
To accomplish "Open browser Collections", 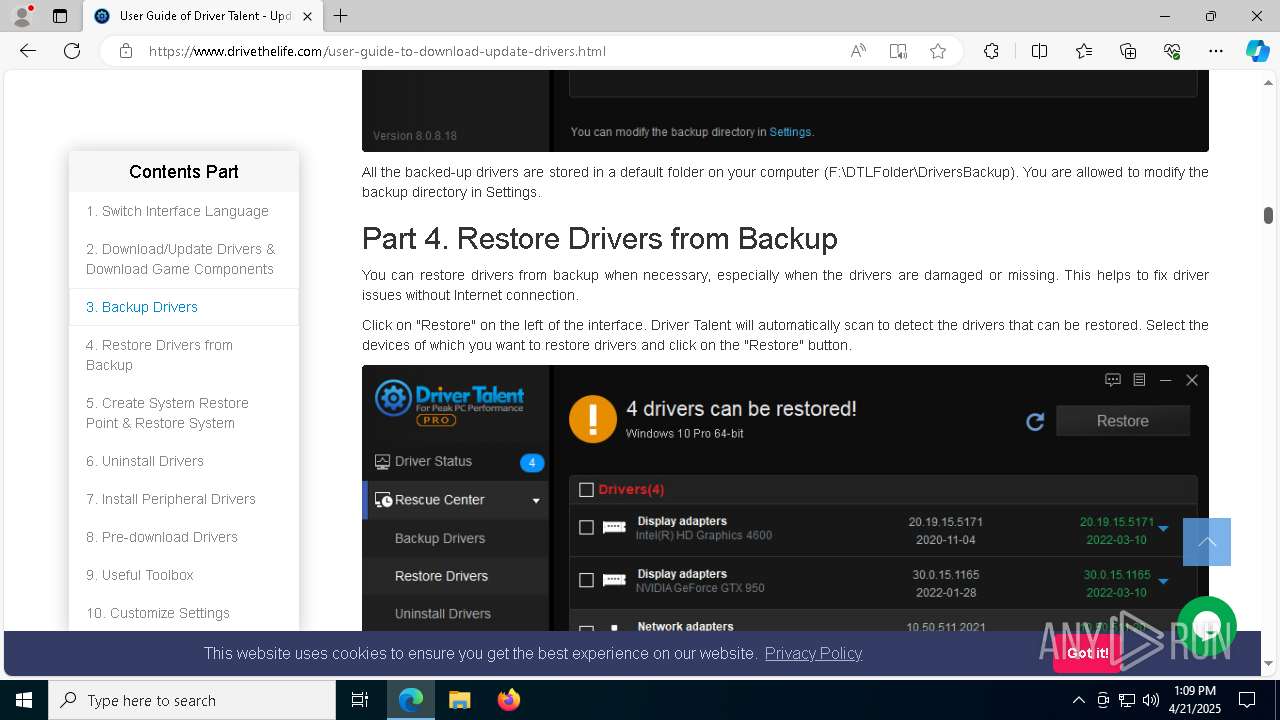I will point(1128,51).
